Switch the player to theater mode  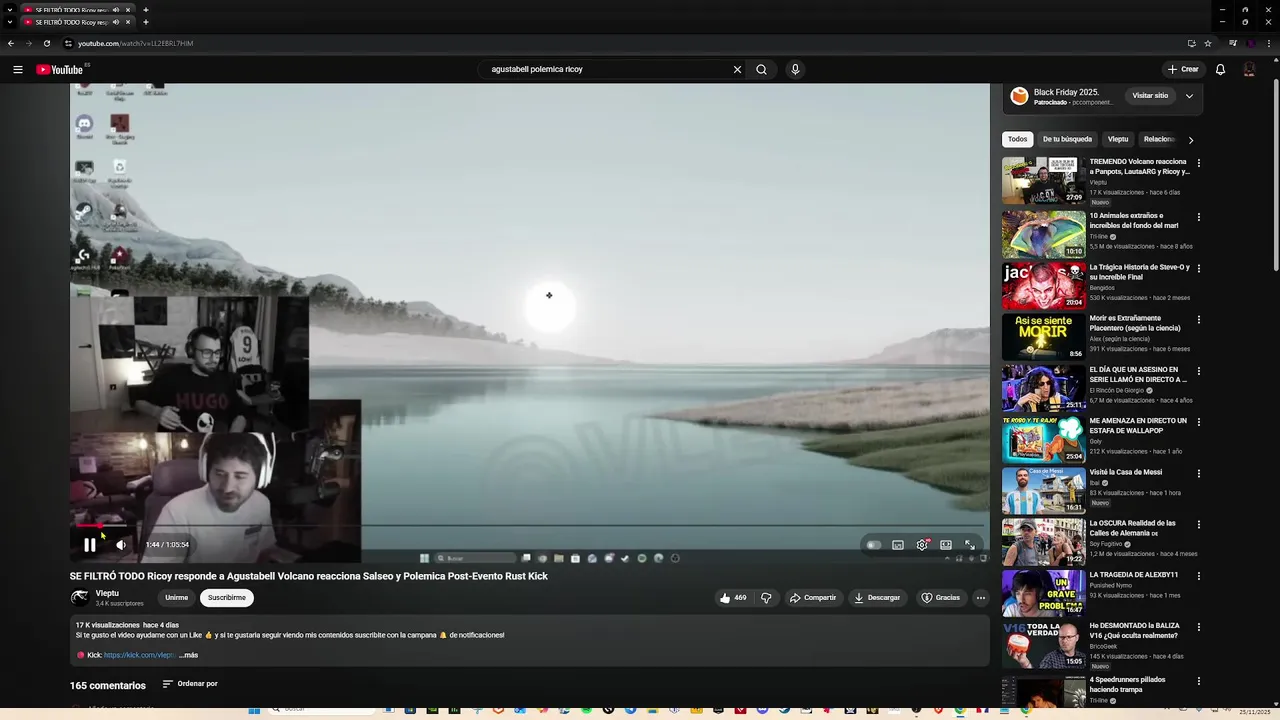point(946,545)
